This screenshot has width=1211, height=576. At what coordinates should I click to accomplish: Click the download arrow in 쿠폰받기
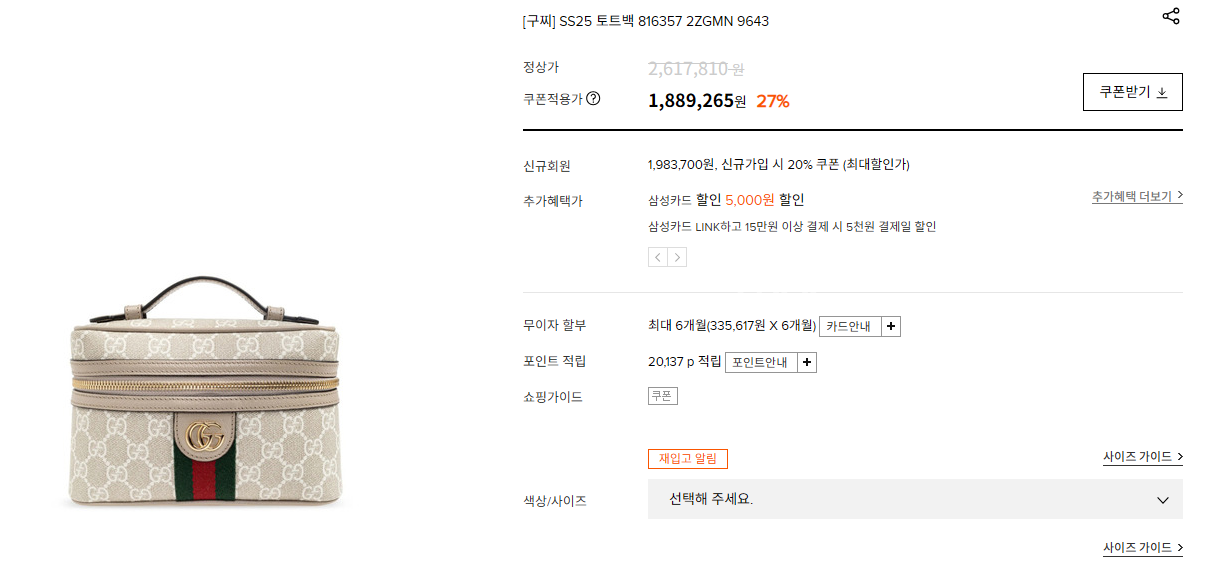tap(1162, 92)
